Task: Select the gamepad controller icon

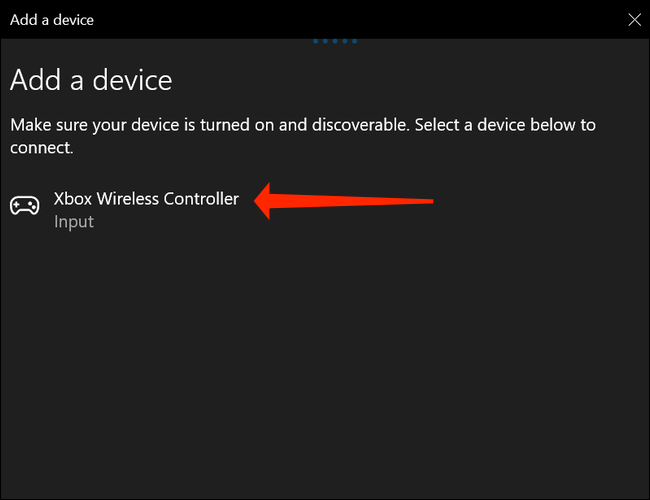Action: (24, 205)
